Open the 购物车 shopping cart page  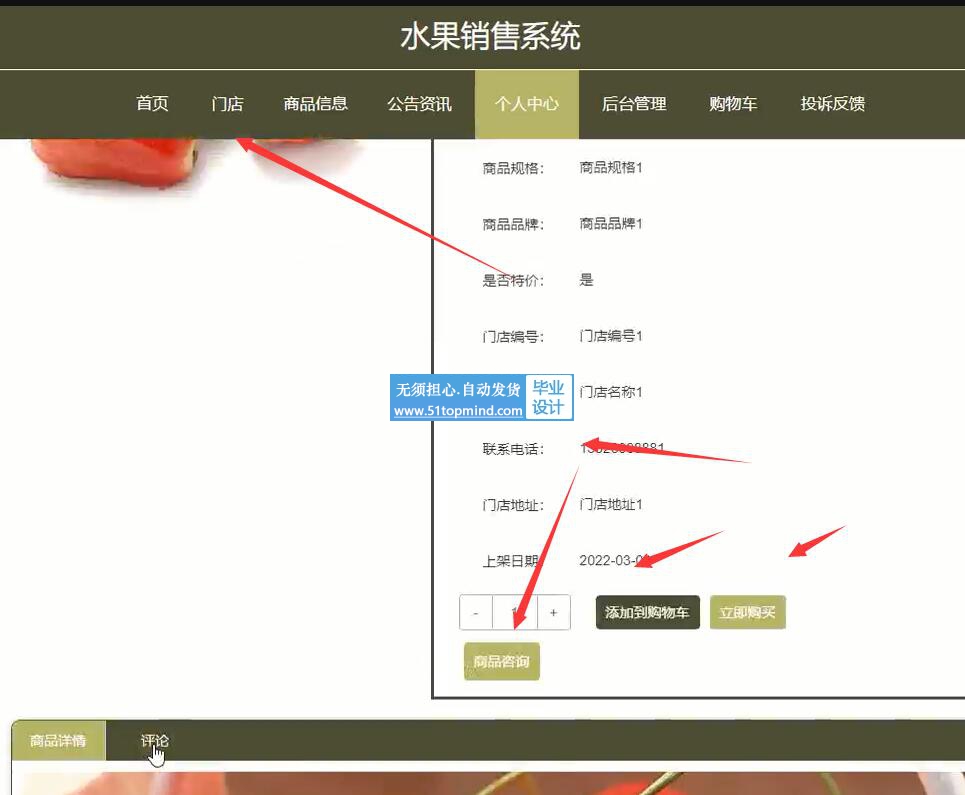(733, 103)
